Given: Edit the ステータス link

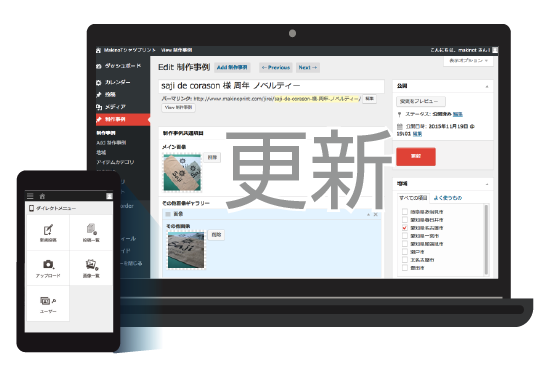Looking at the screenshot, I should (457, 114).
